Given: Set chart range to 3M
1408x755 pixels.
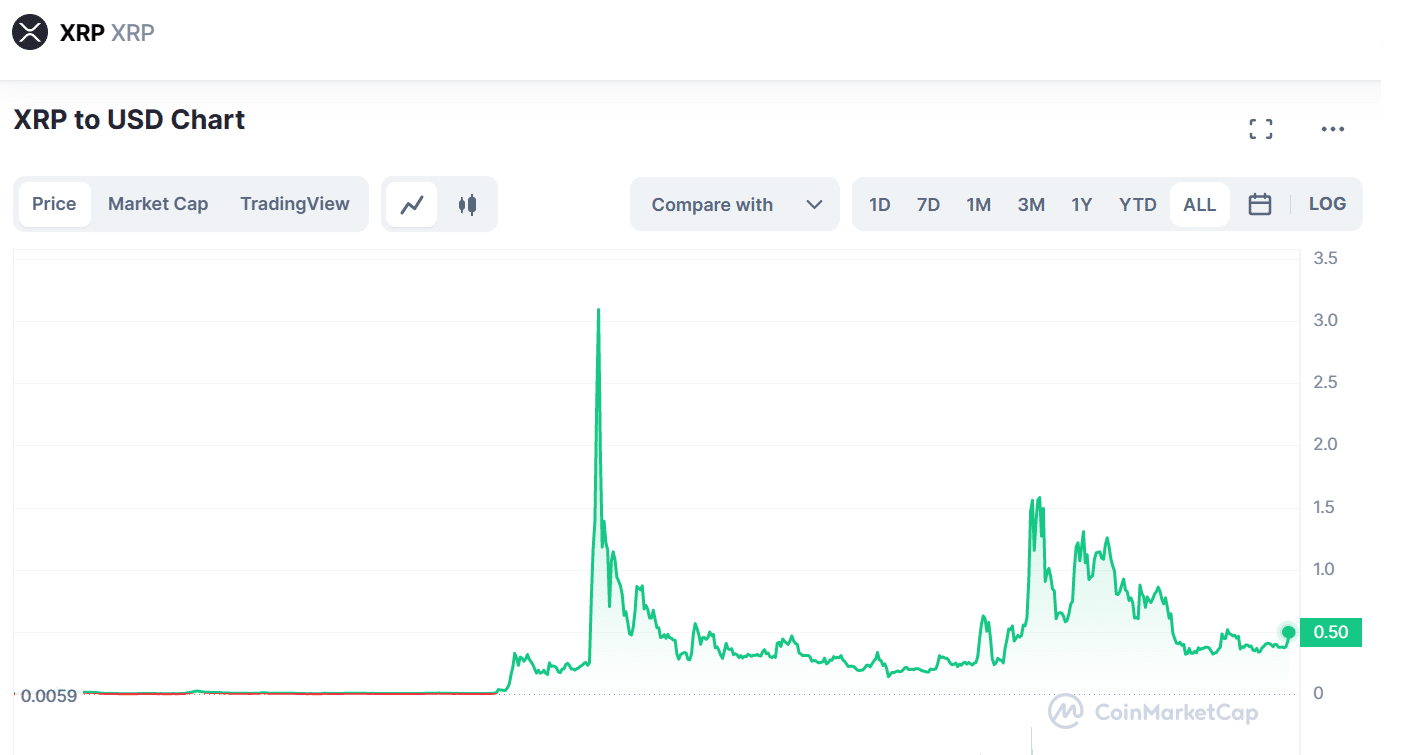Looking at the screenshot, I should tap(1031, 205).
